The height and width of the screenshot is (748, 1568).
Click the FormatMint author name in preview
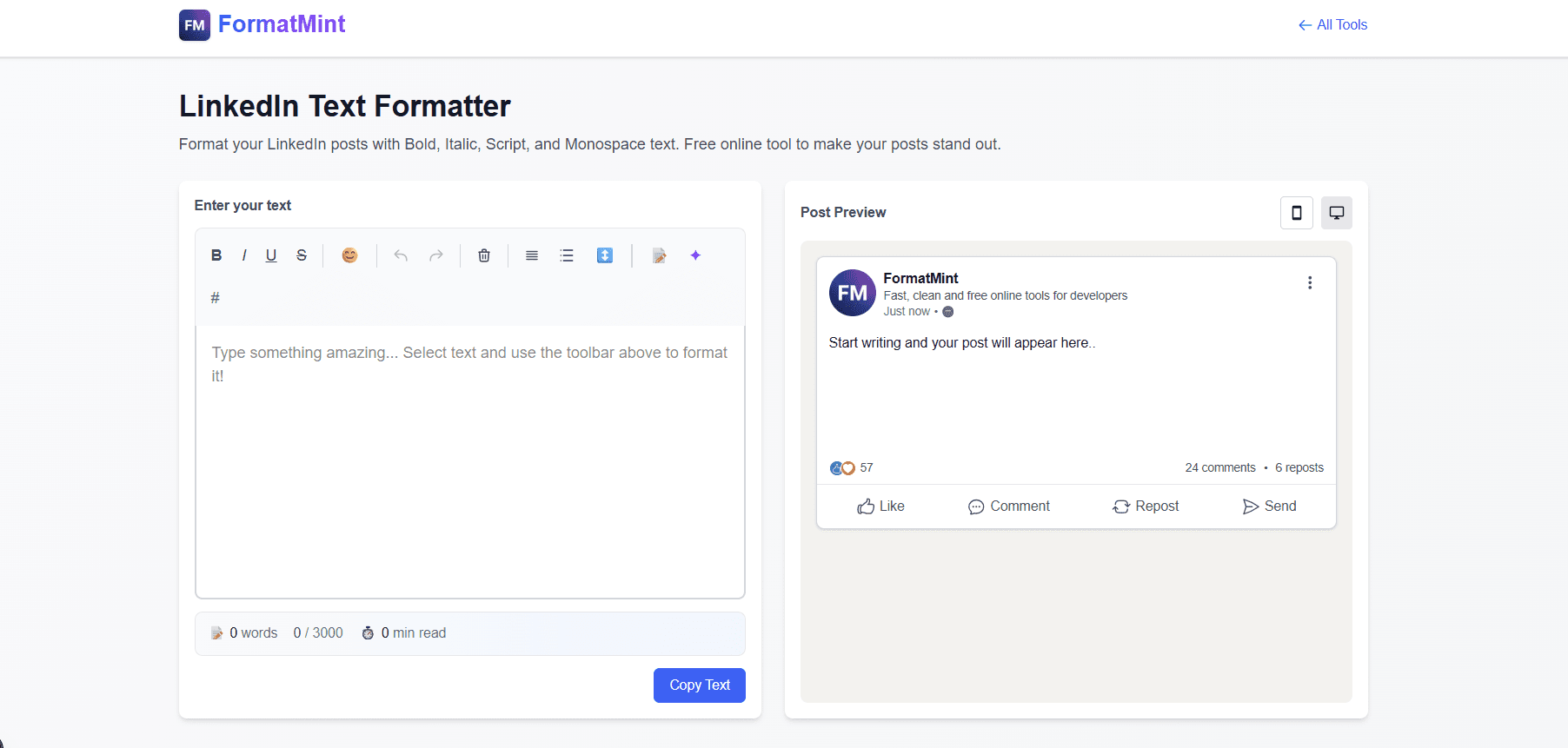coord(920,278)
